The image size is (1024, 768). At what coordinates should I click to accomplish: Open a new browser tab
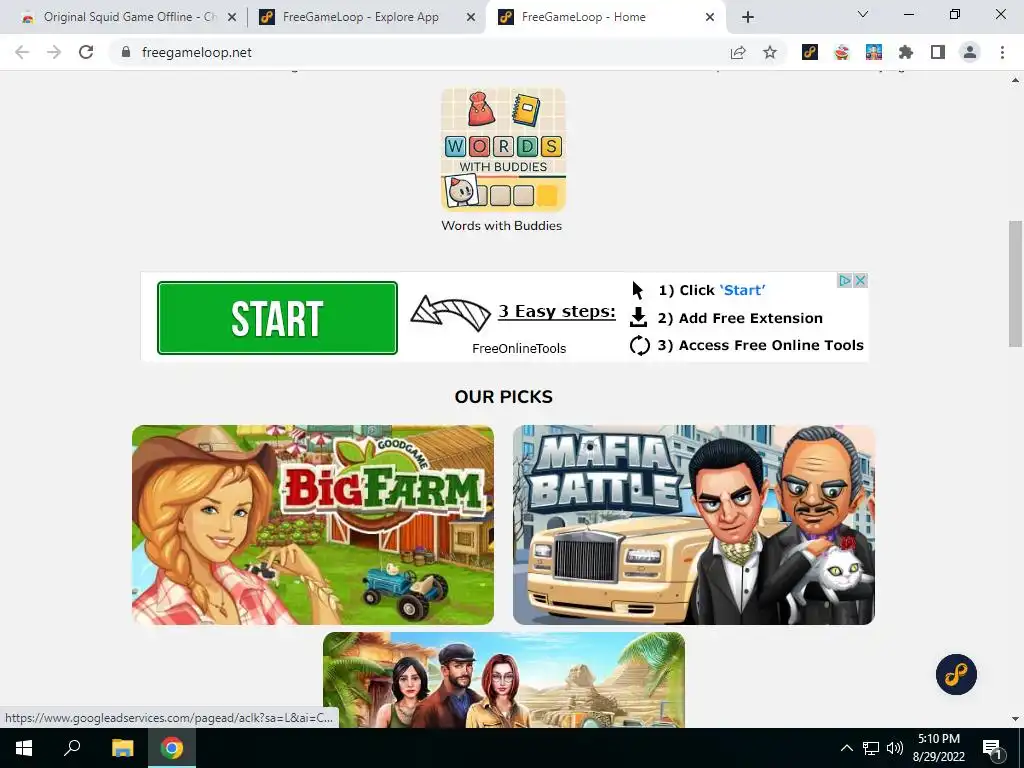tap(748, 17)
